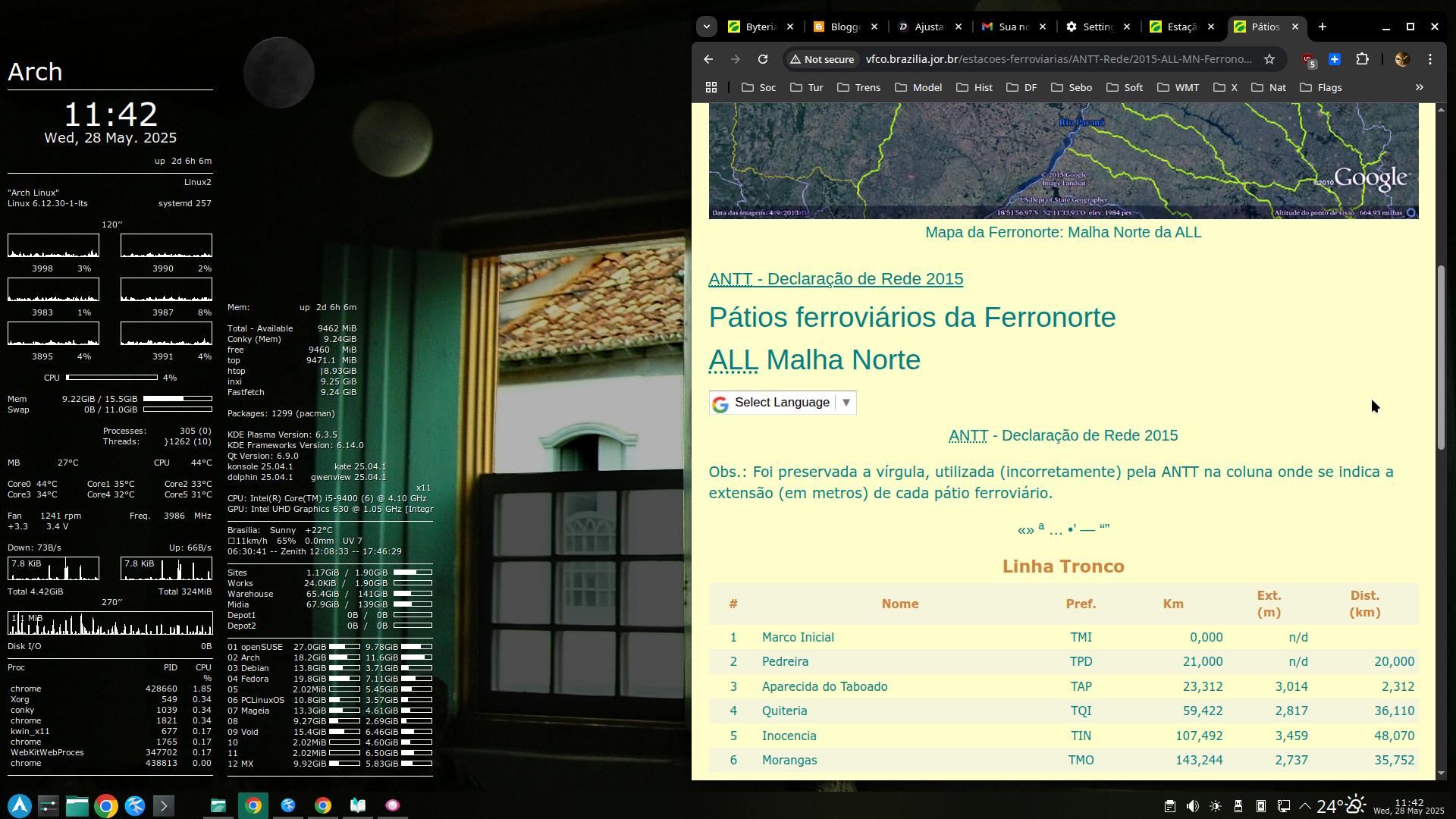The image size is (1456, 819).
Task: Switch to the Blogger tab
Action: [x=843, y=27]
